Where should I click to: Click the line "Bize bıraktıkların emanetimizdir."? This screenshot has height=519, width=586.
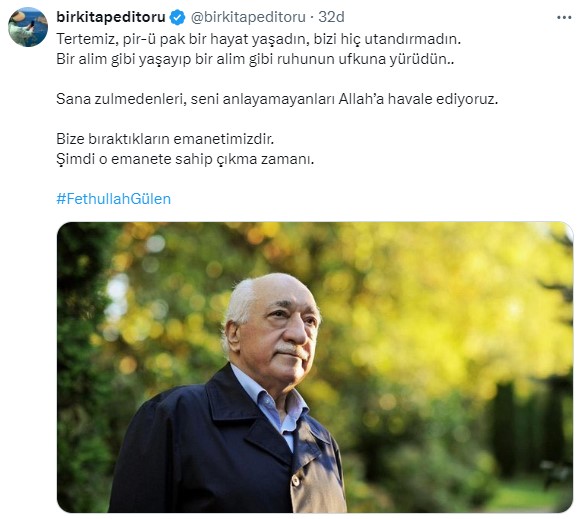tap(165, 139)
